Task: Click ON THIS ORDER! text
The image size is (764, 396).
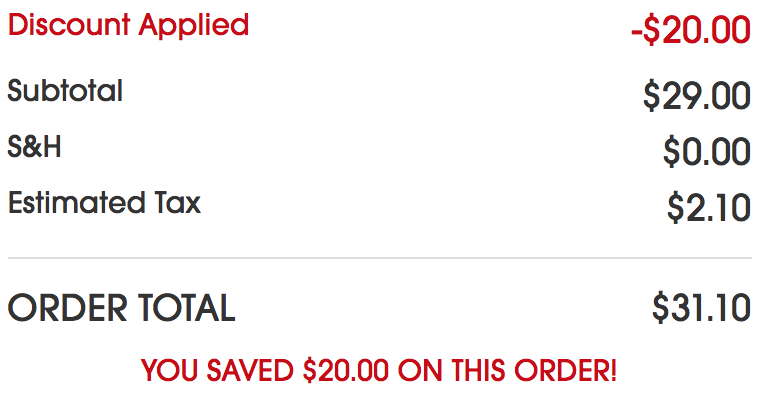Action: click(507, 370)
